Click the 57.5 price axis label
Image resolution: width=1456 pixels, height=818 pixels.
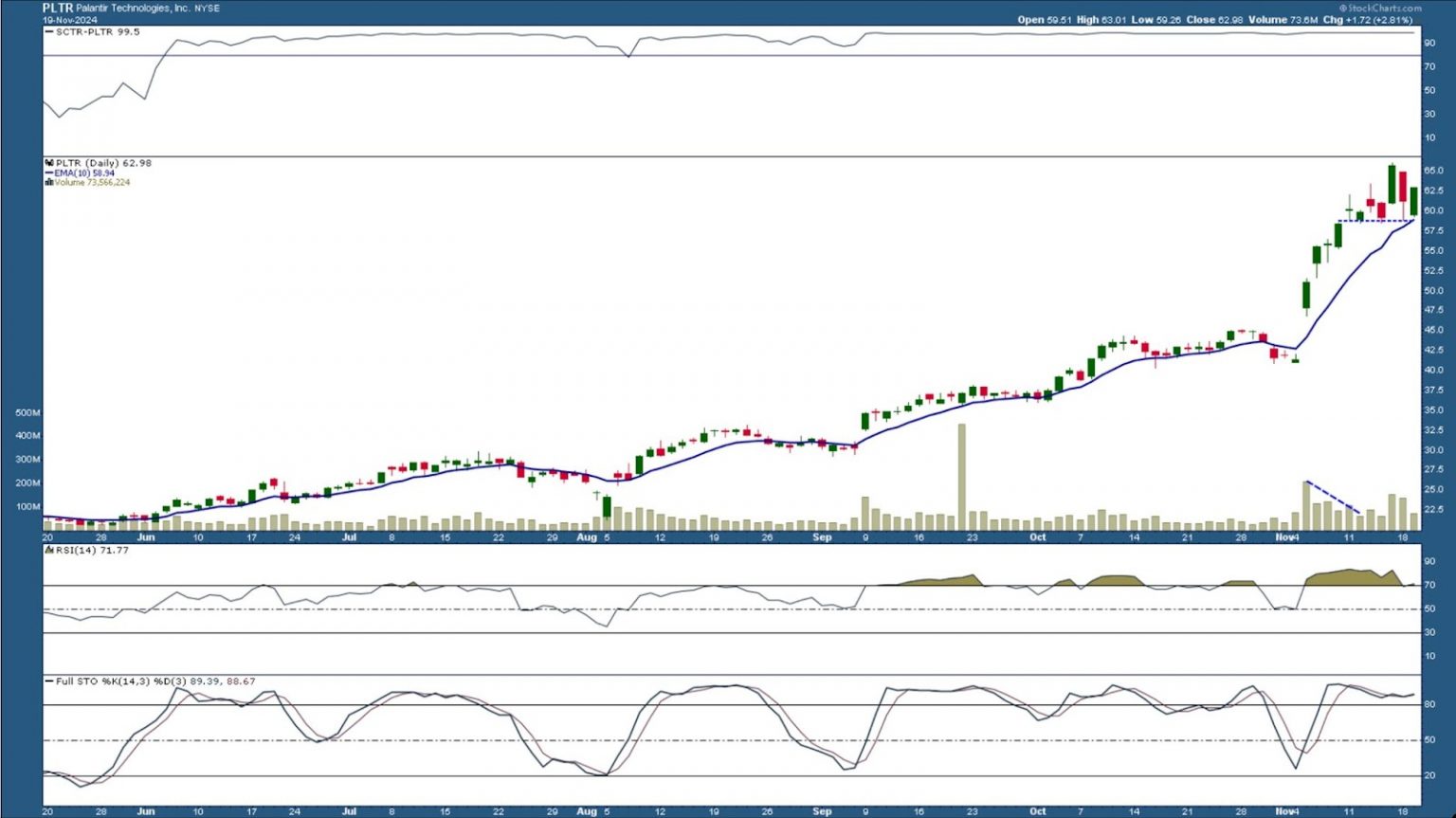(1433, 230)
